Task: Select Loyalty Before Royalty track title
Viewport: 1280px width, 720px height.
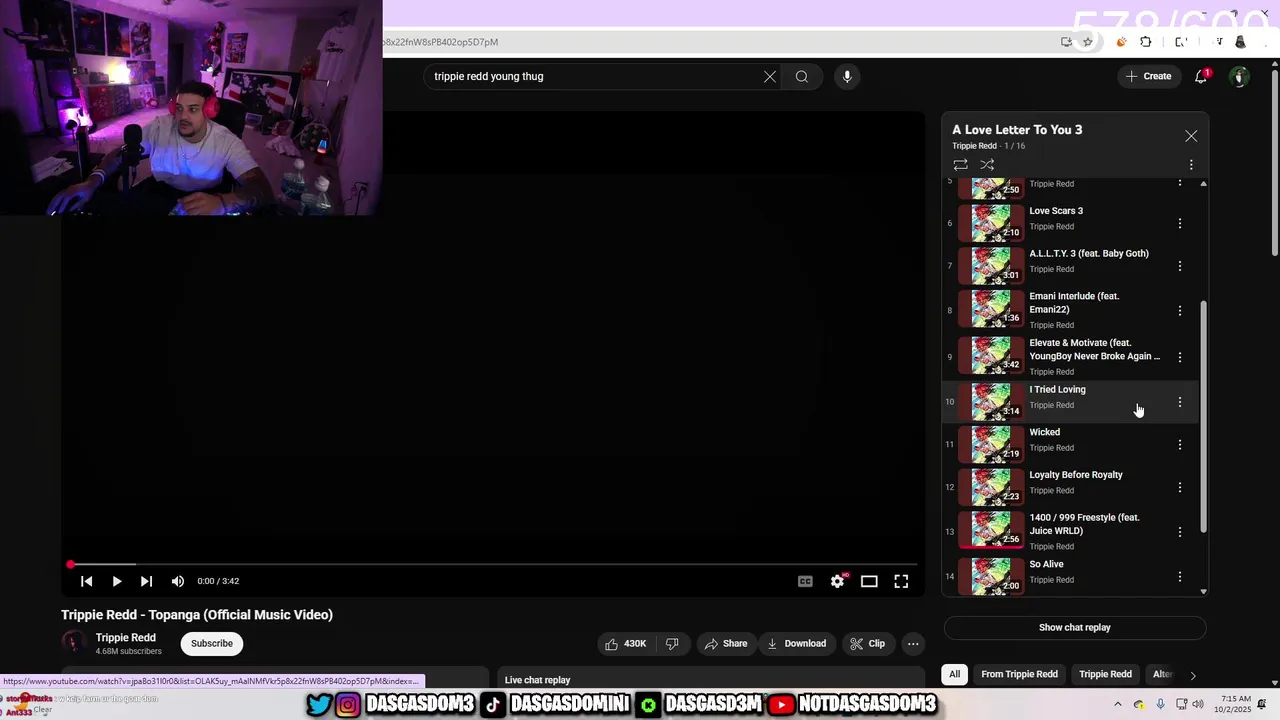Action: (x=1076, y=475)
